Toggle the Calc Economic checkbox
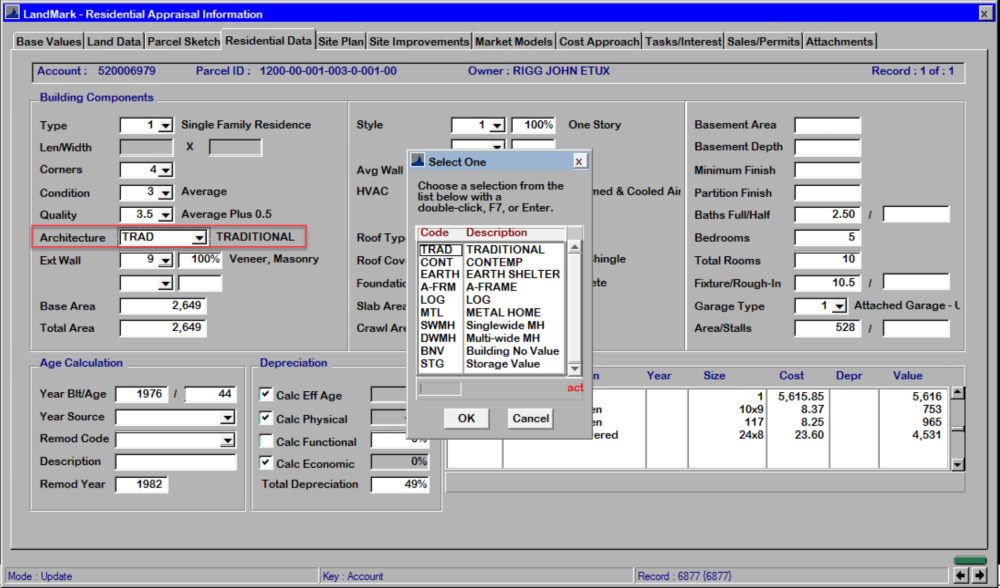The width and height of the screenshot is (1000, 588). (x=266, y=463)
